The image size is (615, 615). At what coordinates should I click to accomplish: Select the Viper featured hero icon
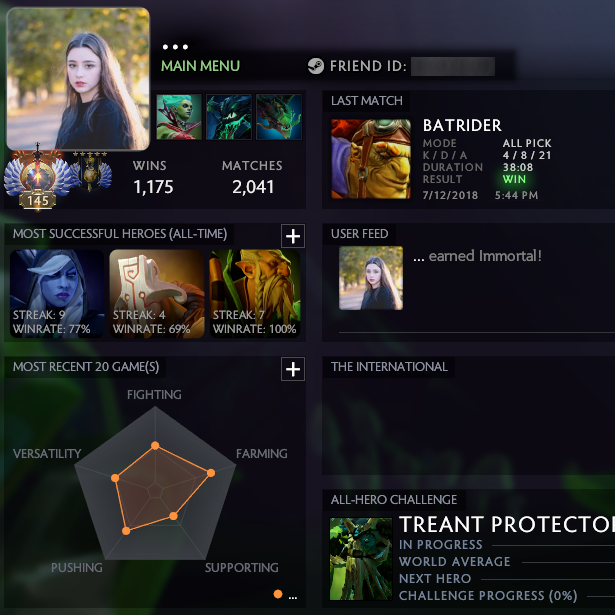tap(279, 117)
